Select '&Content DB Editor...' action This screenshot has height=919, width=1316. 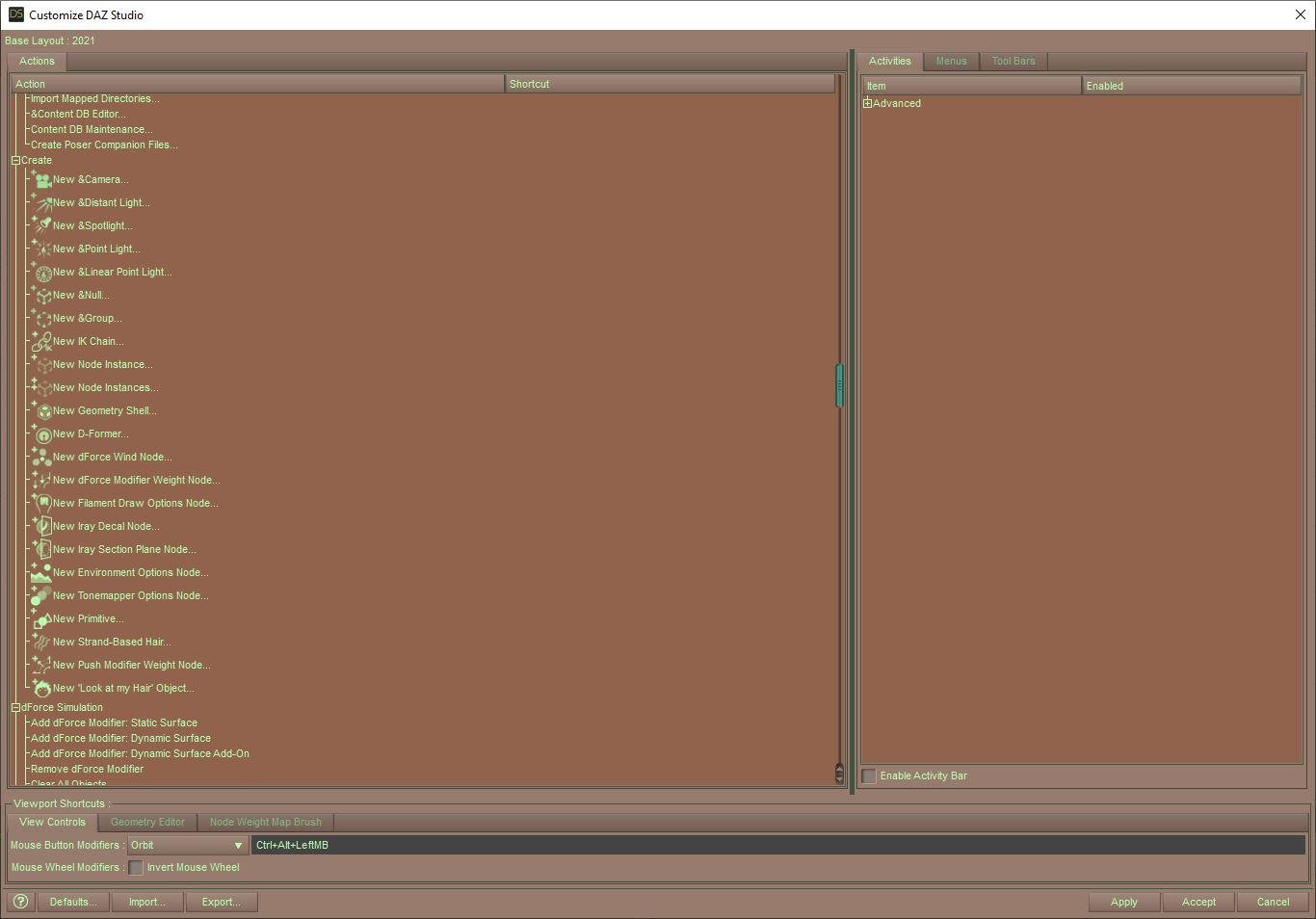pyautogui.click(x=78, y=115)
